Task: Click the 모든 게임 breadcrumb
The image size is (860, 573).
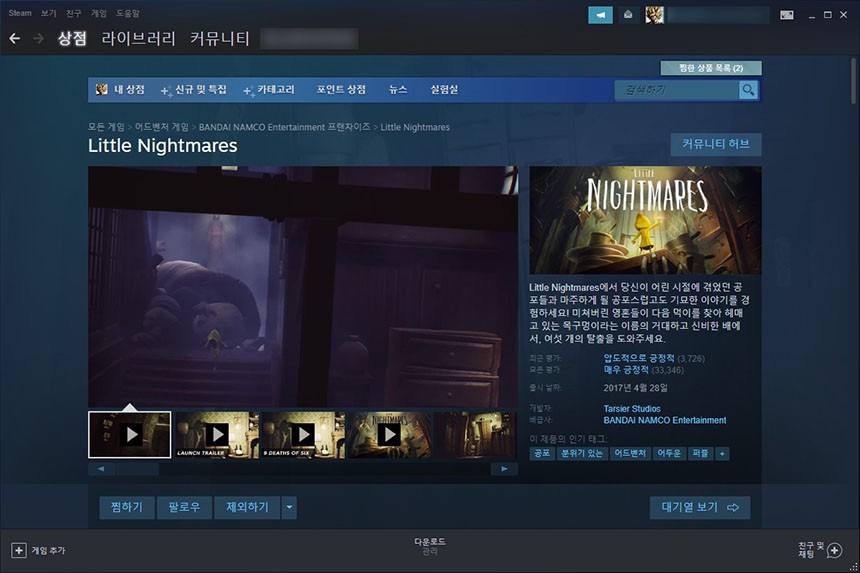Action: click(106, 127)
